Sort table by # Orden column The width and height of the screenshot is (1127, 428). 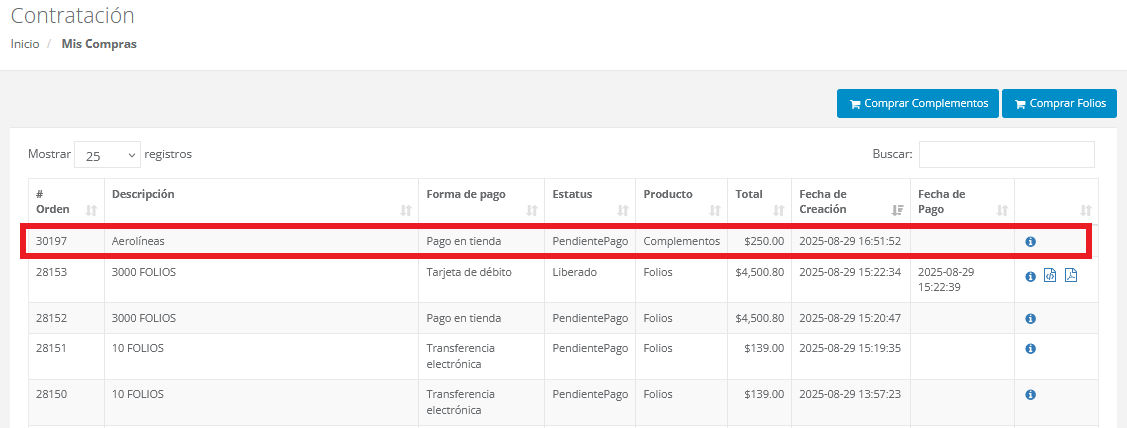click(x=66, y=202)
